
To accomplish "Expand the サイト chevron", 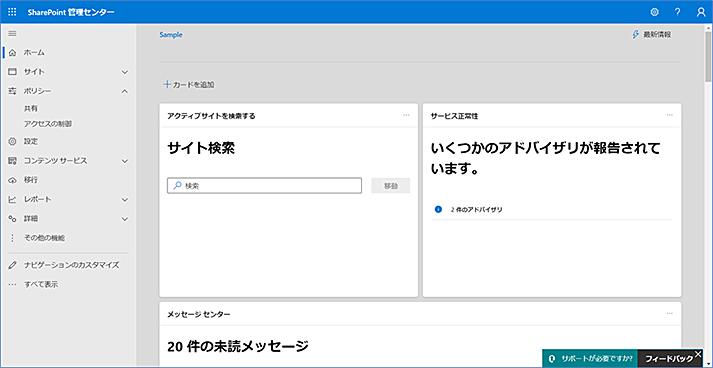I will pos(125,72).
